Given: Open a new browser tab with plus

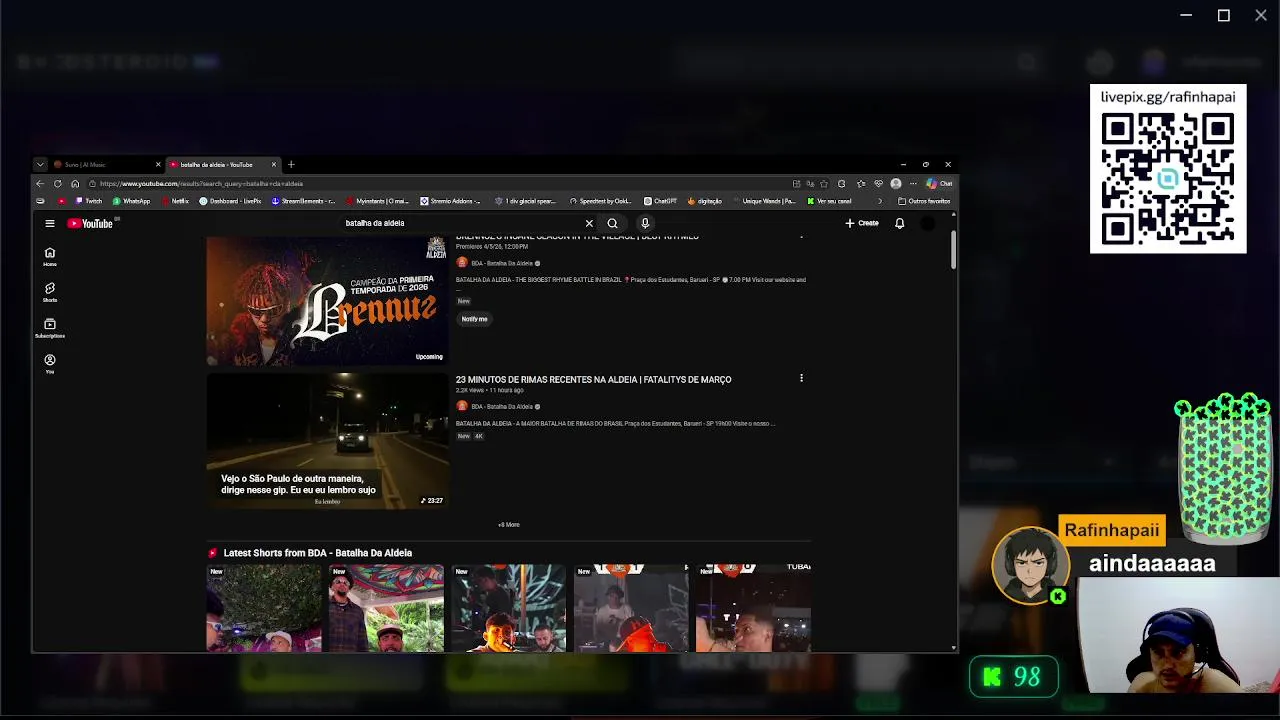Looking at the screenshot, I should point(291,164).
